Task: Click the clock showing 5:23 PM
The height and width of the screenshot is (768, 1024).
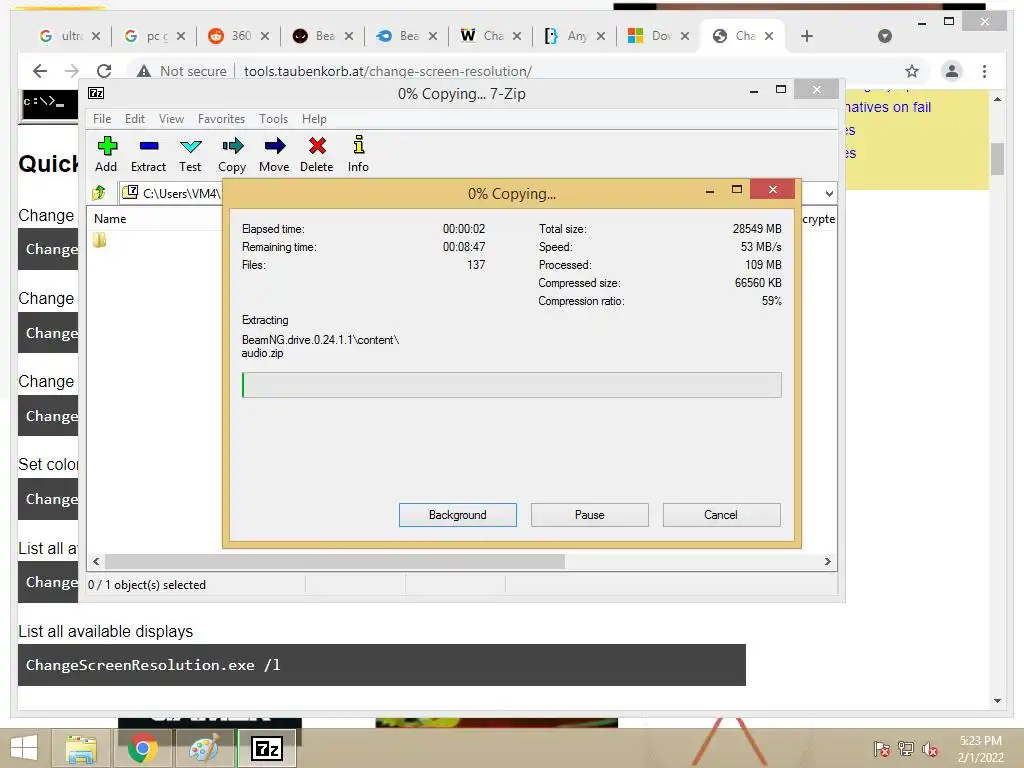Action: coord(980,741)
